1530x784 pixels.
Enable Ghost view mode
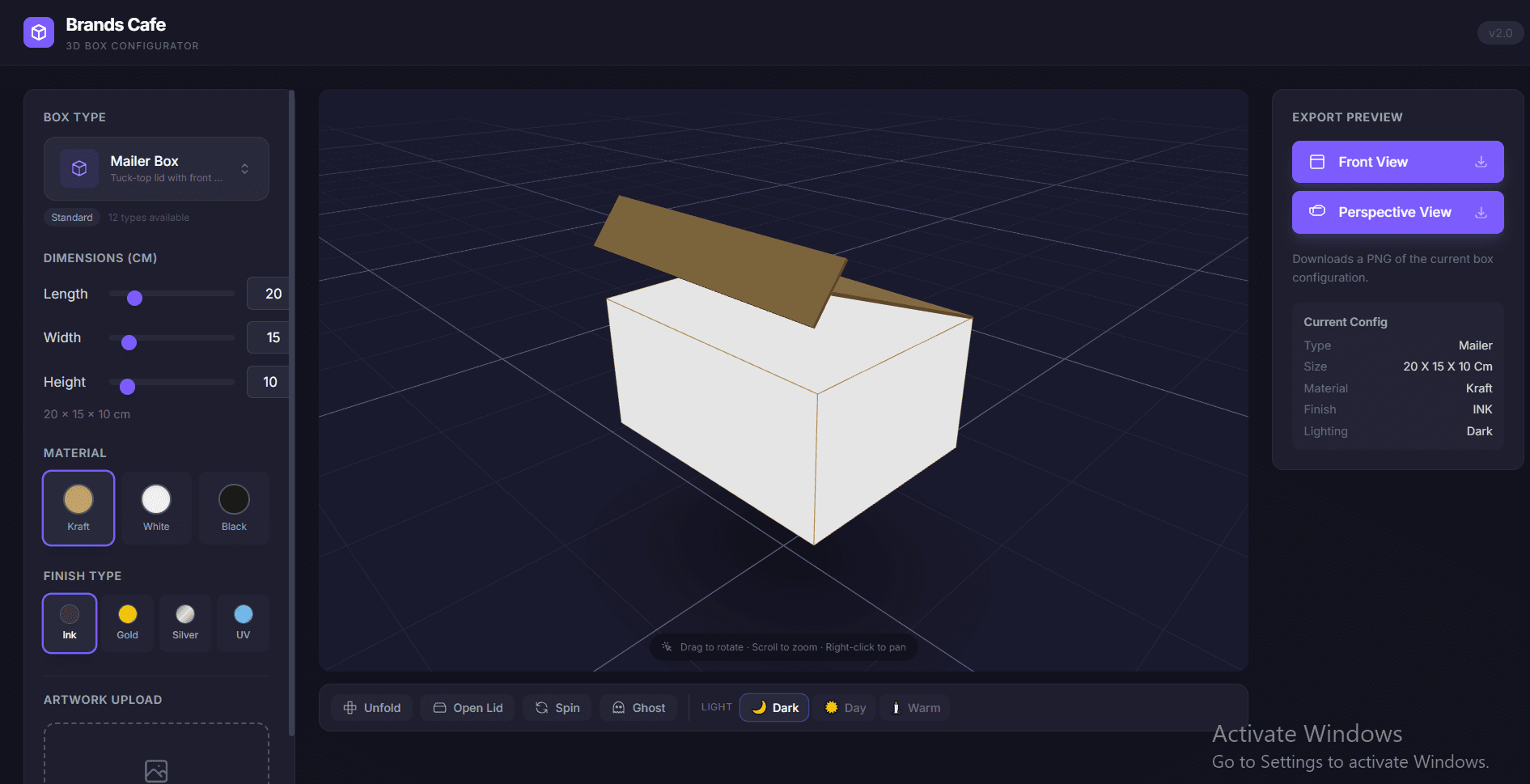tap(638, 707)
